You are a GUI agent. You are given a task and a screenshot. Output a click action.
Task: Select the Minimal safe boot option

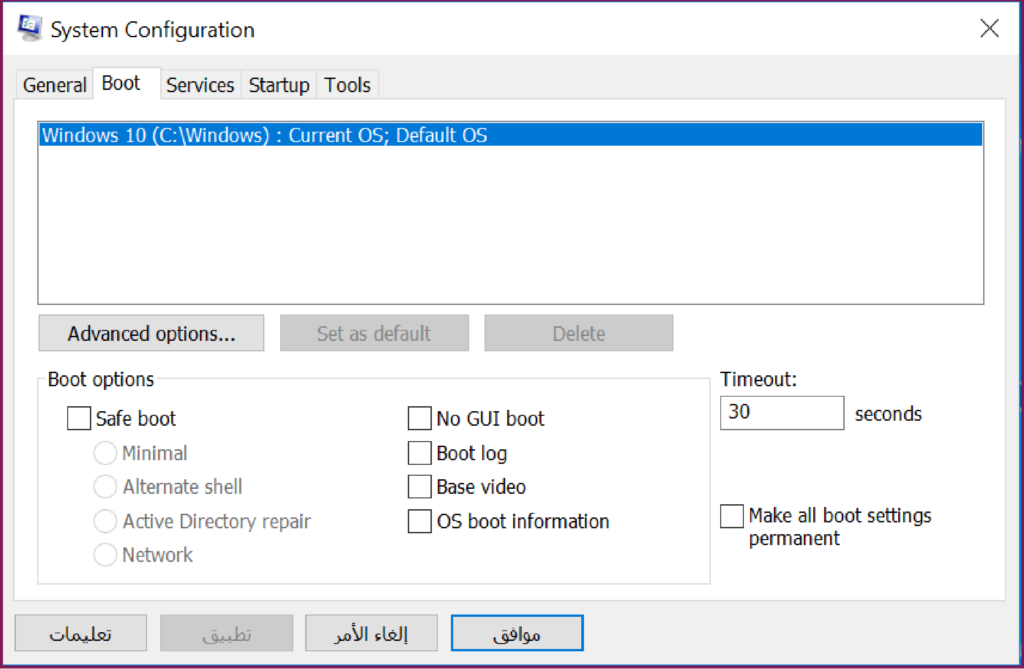tap(105, 453)
